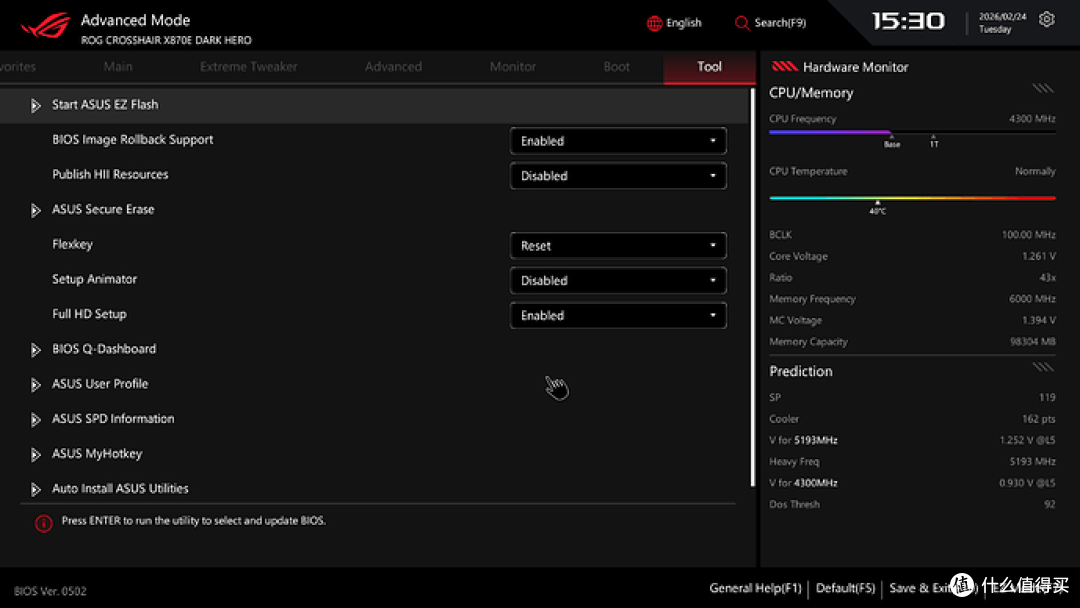Click Hardware Monitor stripe icon
This screenshot has width=1080, height=608.
785,67
